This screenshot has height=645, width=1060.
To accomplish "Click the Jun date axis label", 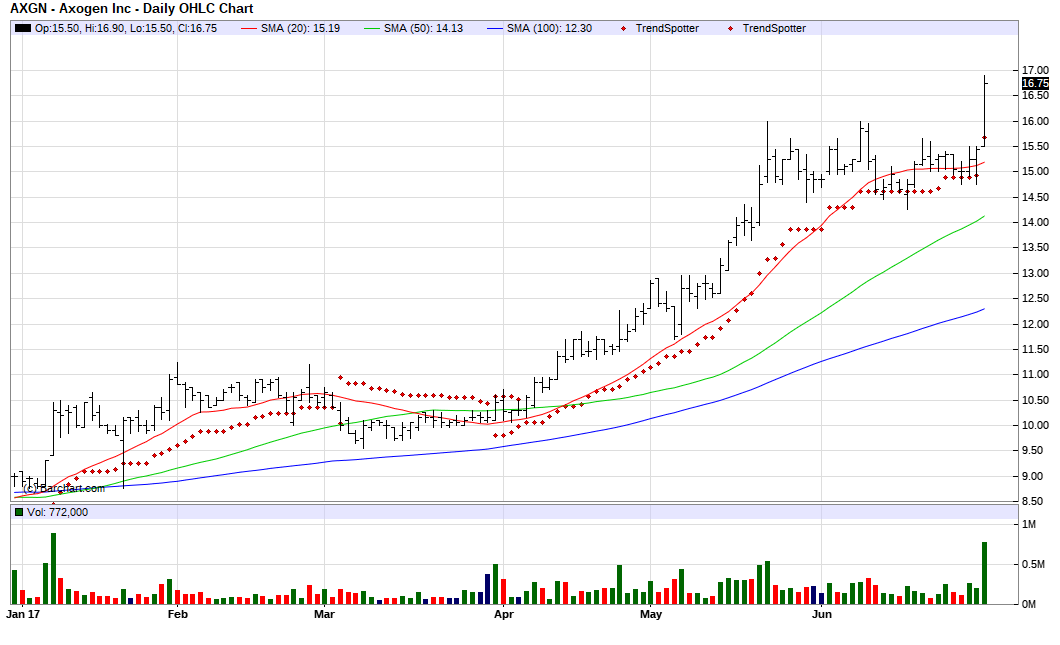I will [x=821, y=615].
